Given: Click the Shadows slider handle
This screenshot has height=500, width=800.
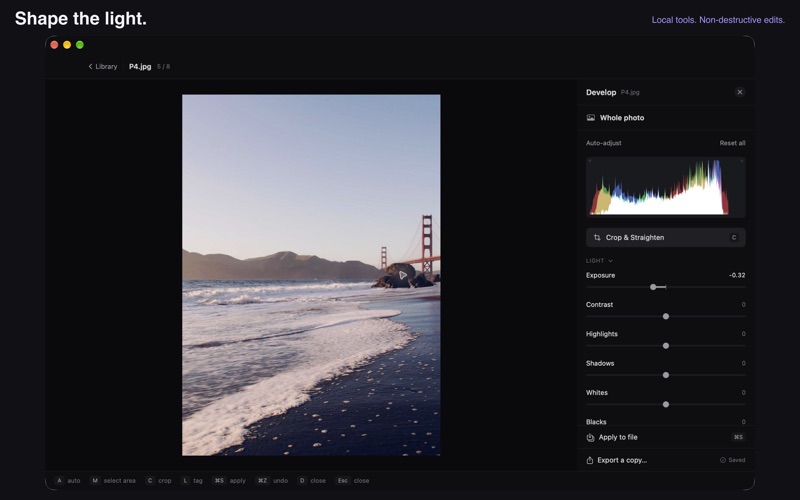Looking at the screenshot, I should [665, 375].
